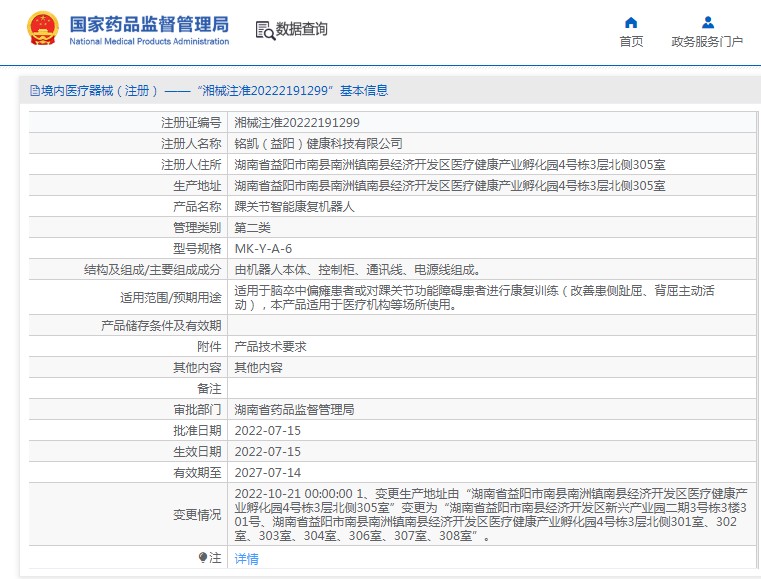Open the 政务服务门户 portal
Screen dimensions: 761x579
click(707, 41)
